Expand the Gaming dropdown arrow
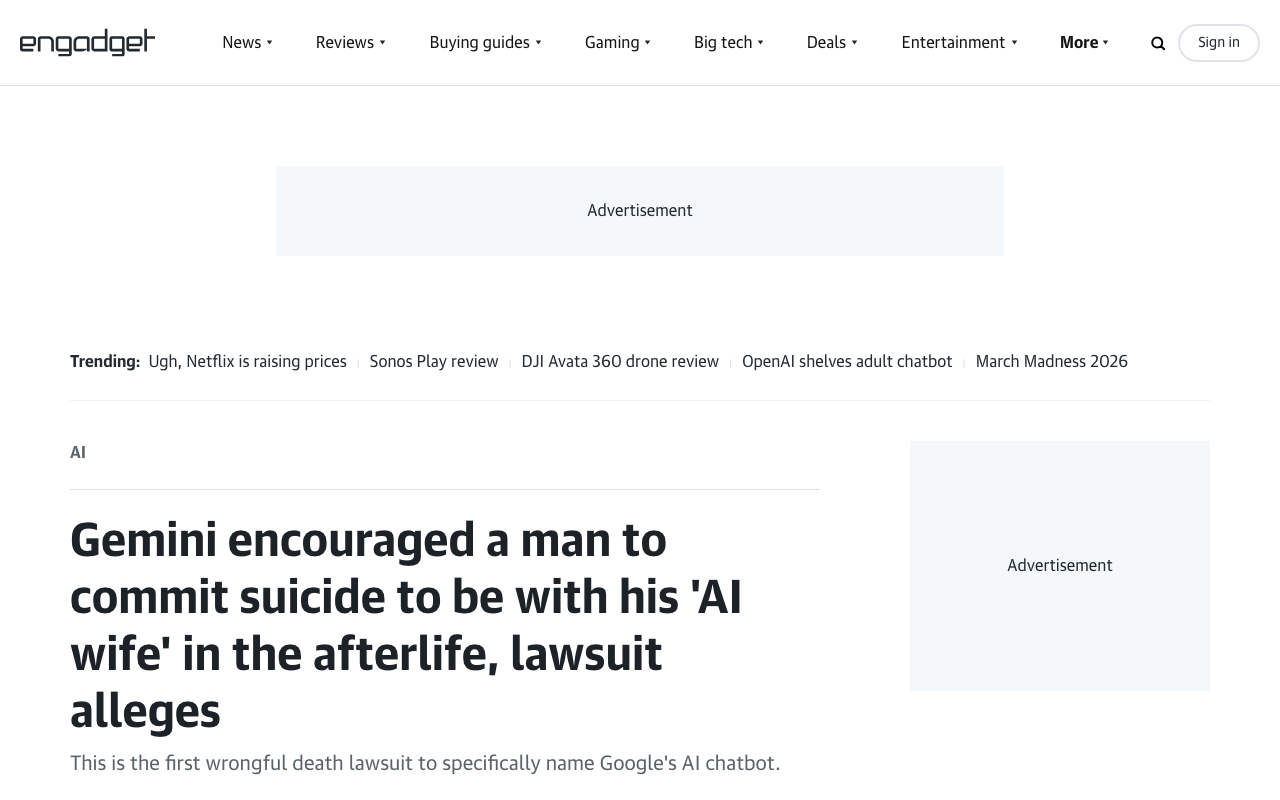Viewport: 1280px width, 800px height. tap(646, 42)
